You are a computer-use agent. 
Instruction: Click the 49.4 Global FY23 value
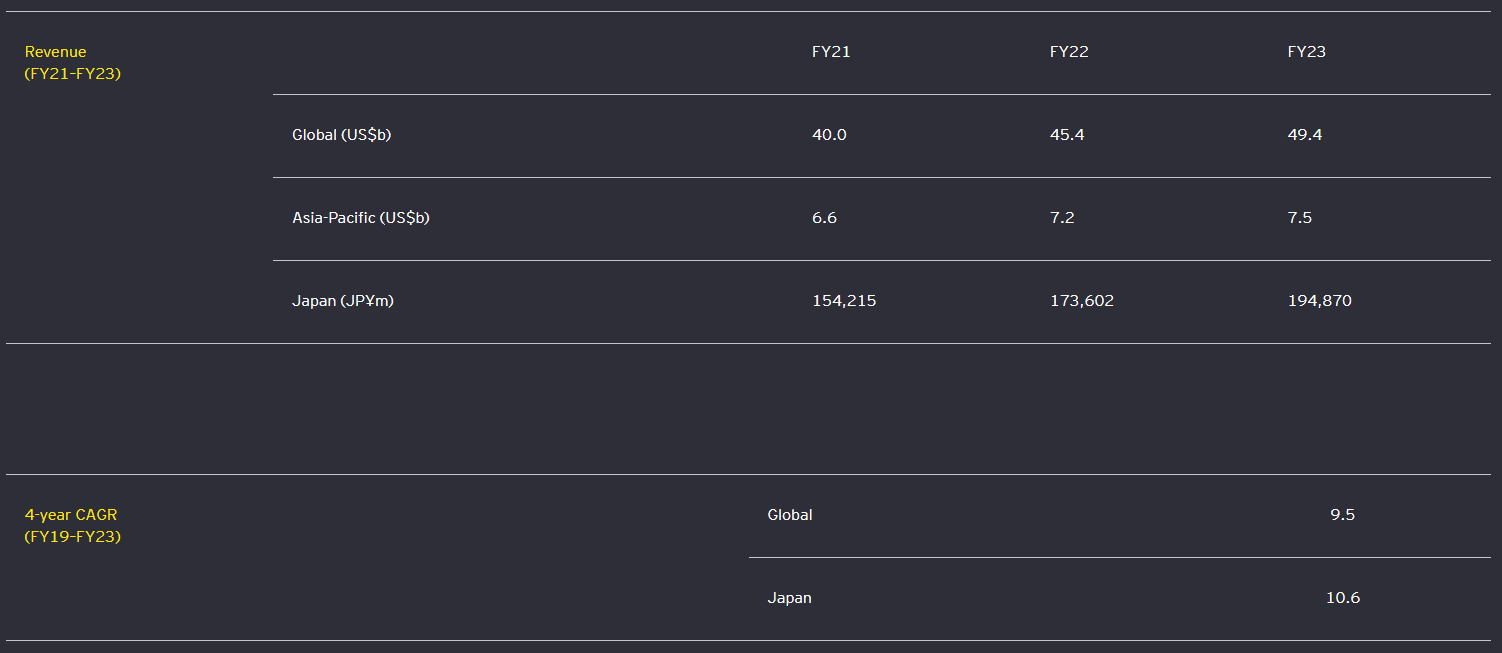coord(1305,135)
